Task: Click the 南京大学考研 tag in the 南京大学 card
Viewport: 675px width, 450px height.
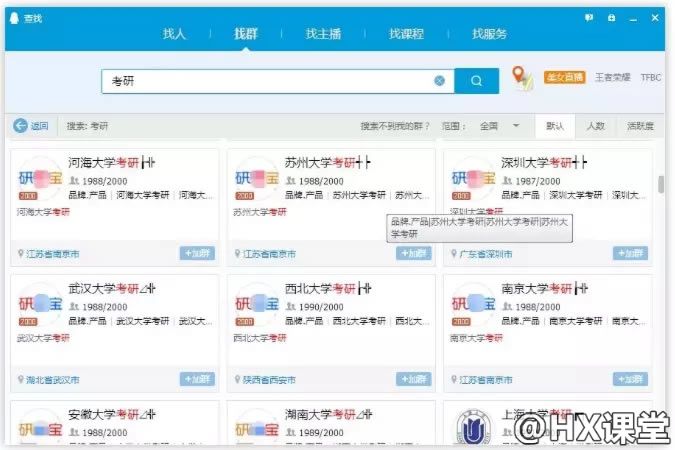Action: 576,321
